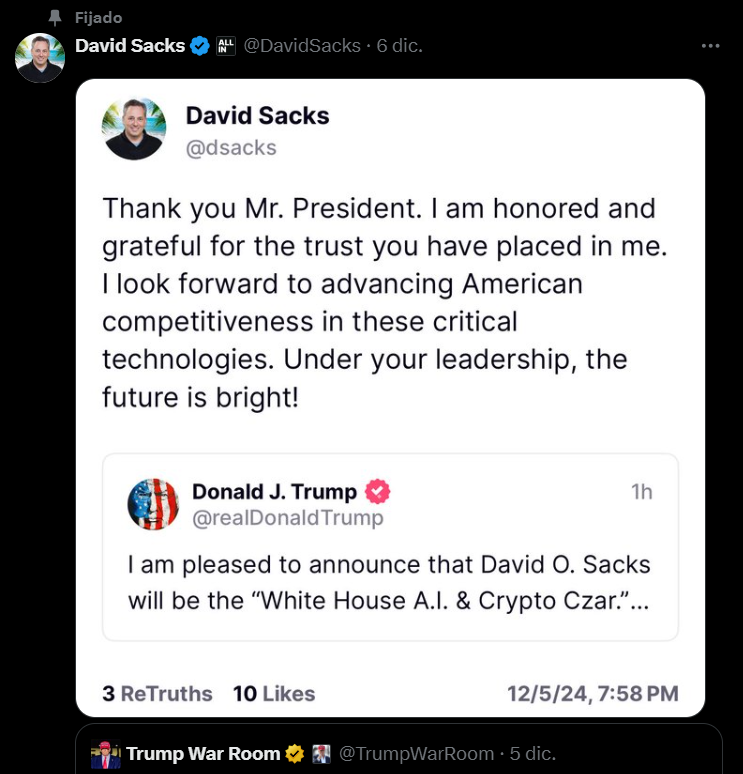This screenshot has height=774, width=743.
Task: Click David Sacks' profile avatar in tweet header
Action: [x=40, y=58]
